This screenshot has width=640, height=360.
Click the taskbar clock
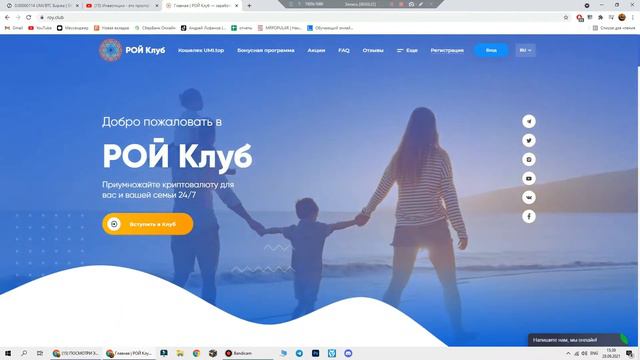611,353
